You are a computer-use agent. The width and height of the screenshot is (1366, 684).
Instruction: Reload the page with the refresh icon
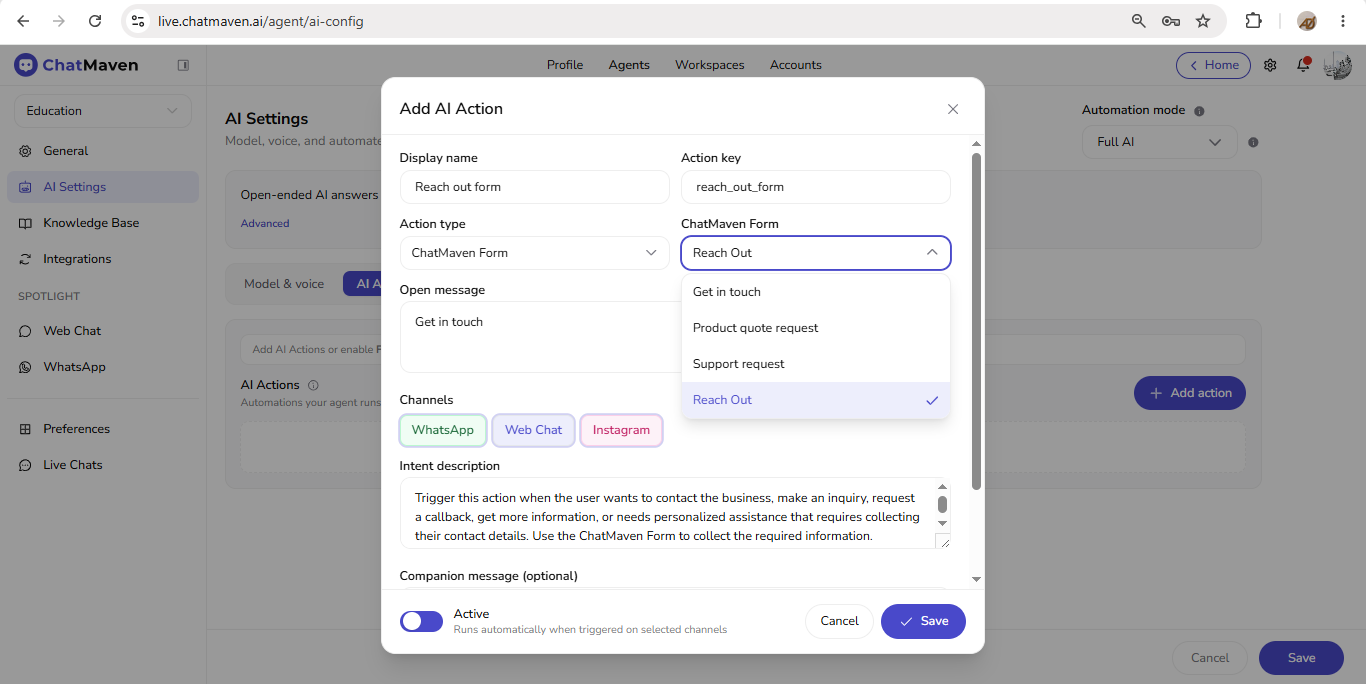(95, 21)
